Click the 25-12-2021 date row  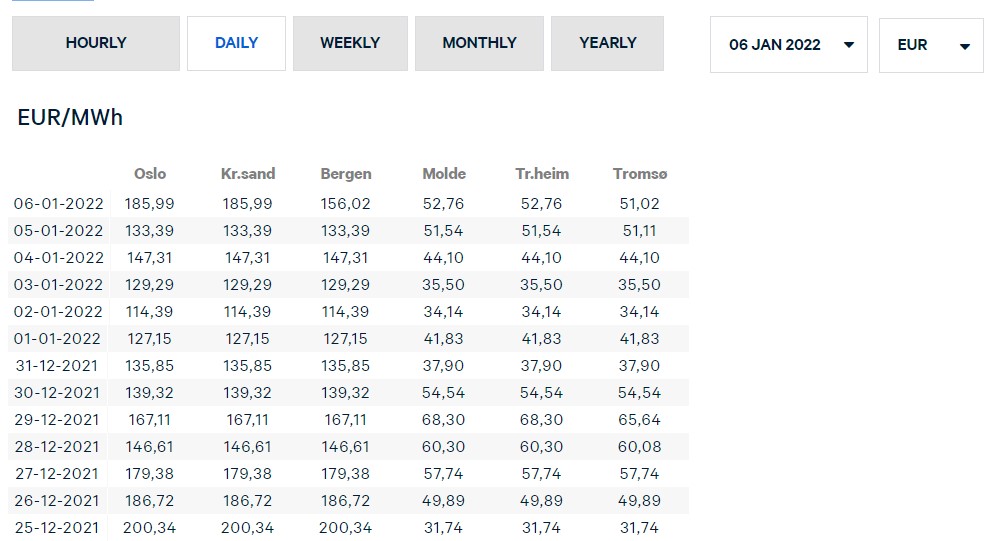(58, 528)
